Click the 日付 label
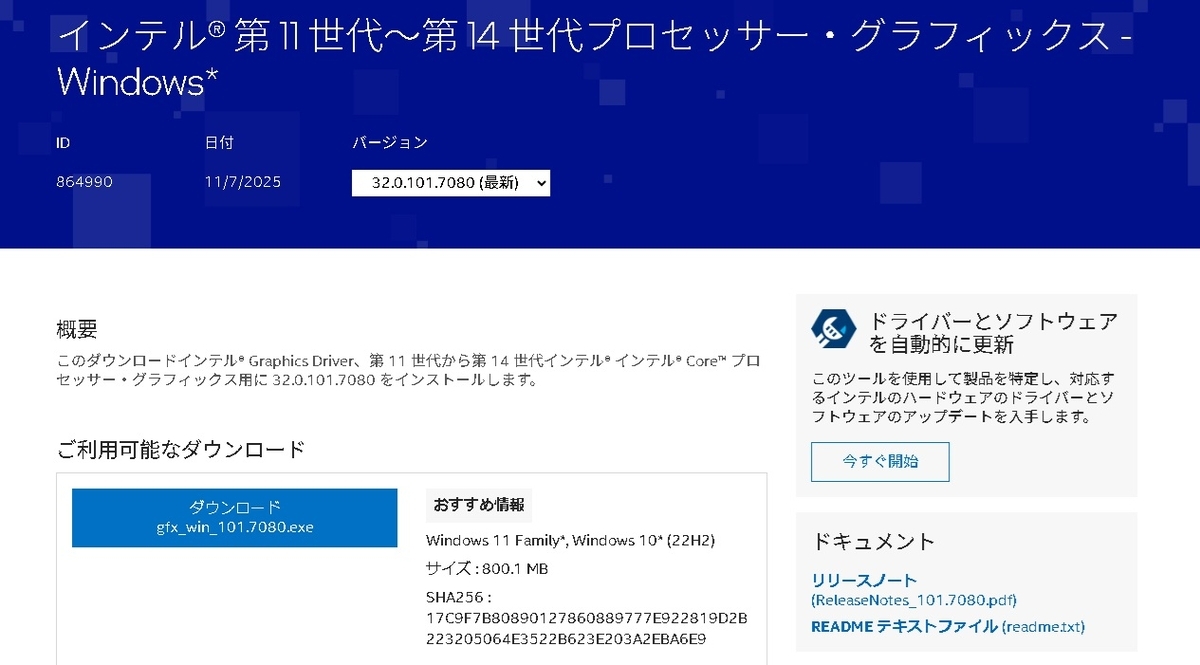 pos(219,142)
